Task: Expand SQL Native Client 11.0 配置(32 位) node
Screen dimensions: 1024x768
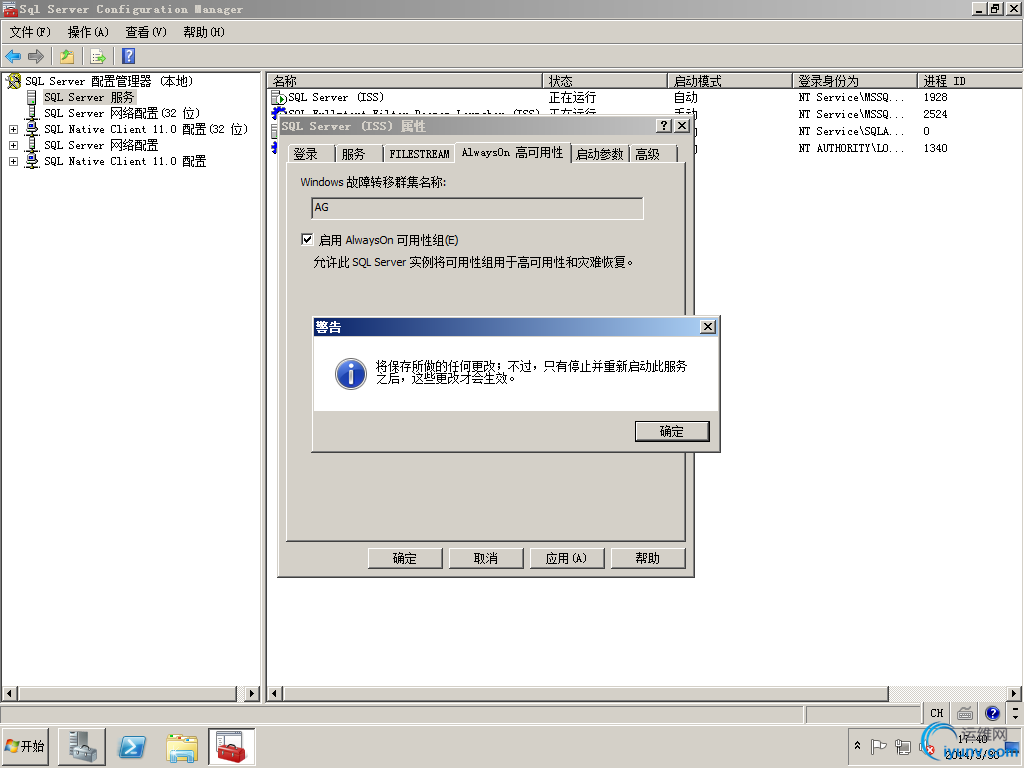Action: (13, 129)
